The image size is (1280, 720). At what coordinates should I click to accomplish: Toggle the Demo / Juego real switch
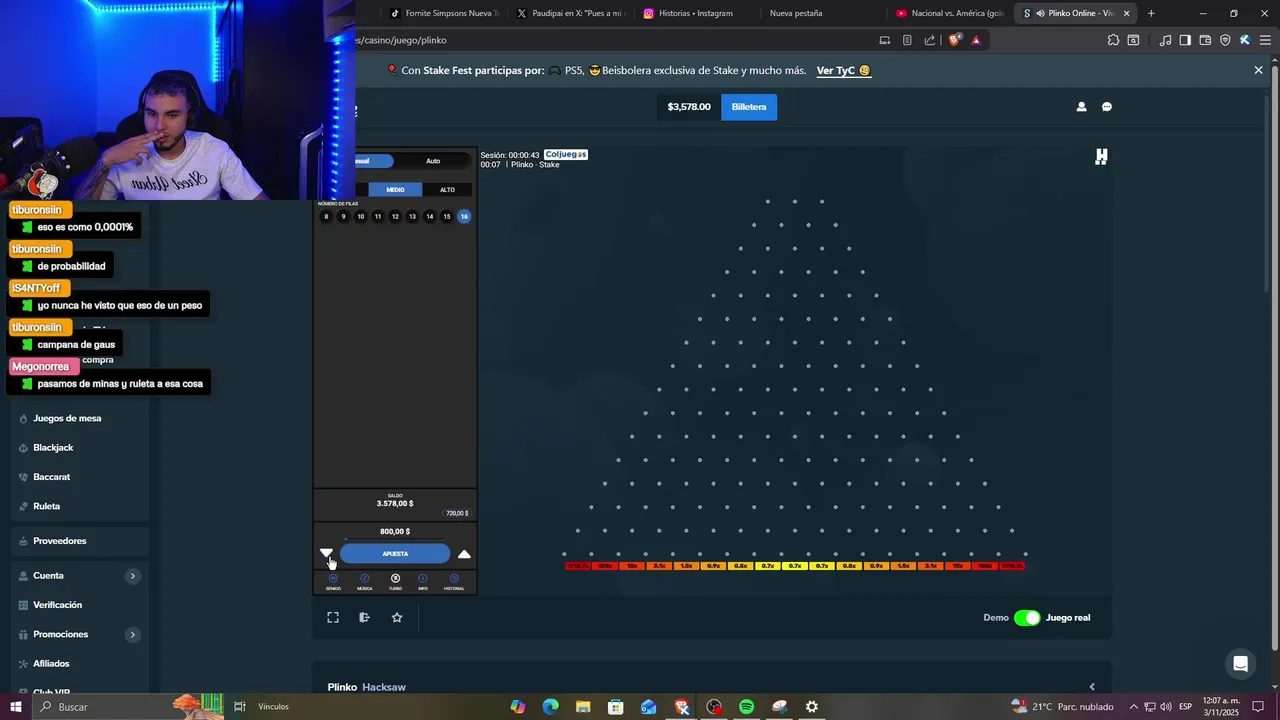click(x=1027, y=618)
